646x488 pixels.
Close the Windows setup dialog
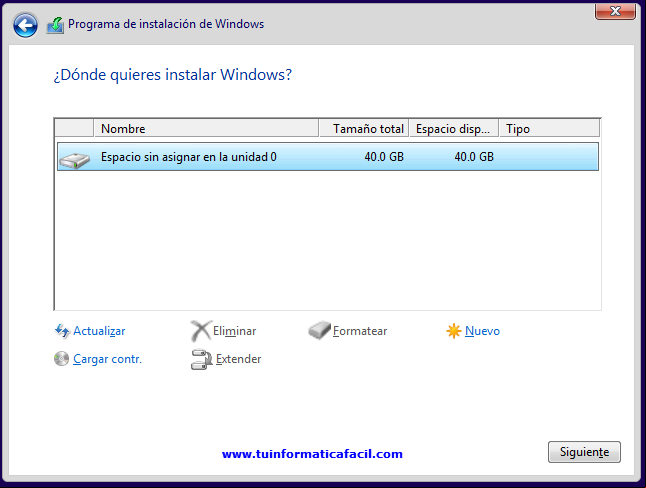615,11
